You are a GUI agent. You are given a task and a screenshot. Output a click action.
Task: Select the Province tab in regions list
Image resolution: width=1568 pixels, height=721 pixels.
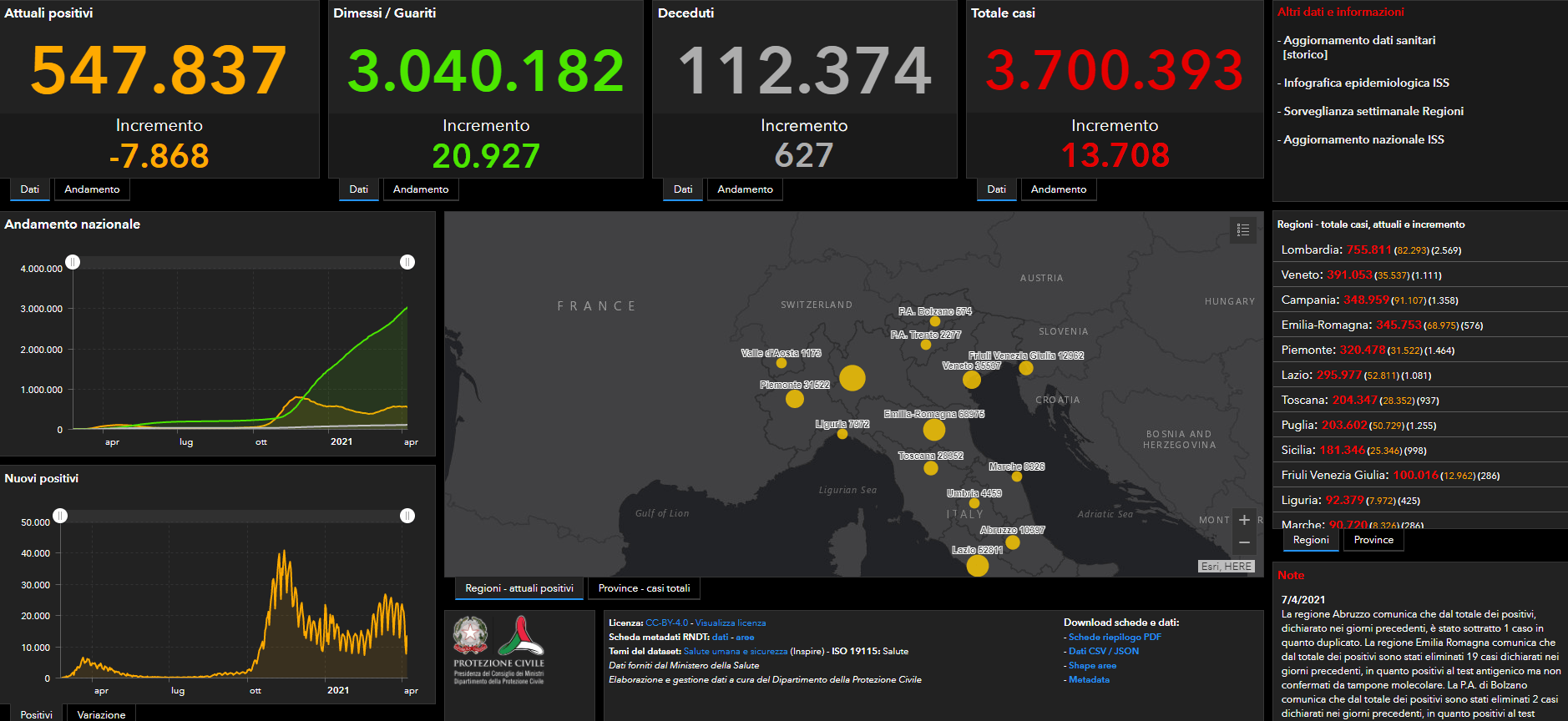click(x=1373, y=540)
